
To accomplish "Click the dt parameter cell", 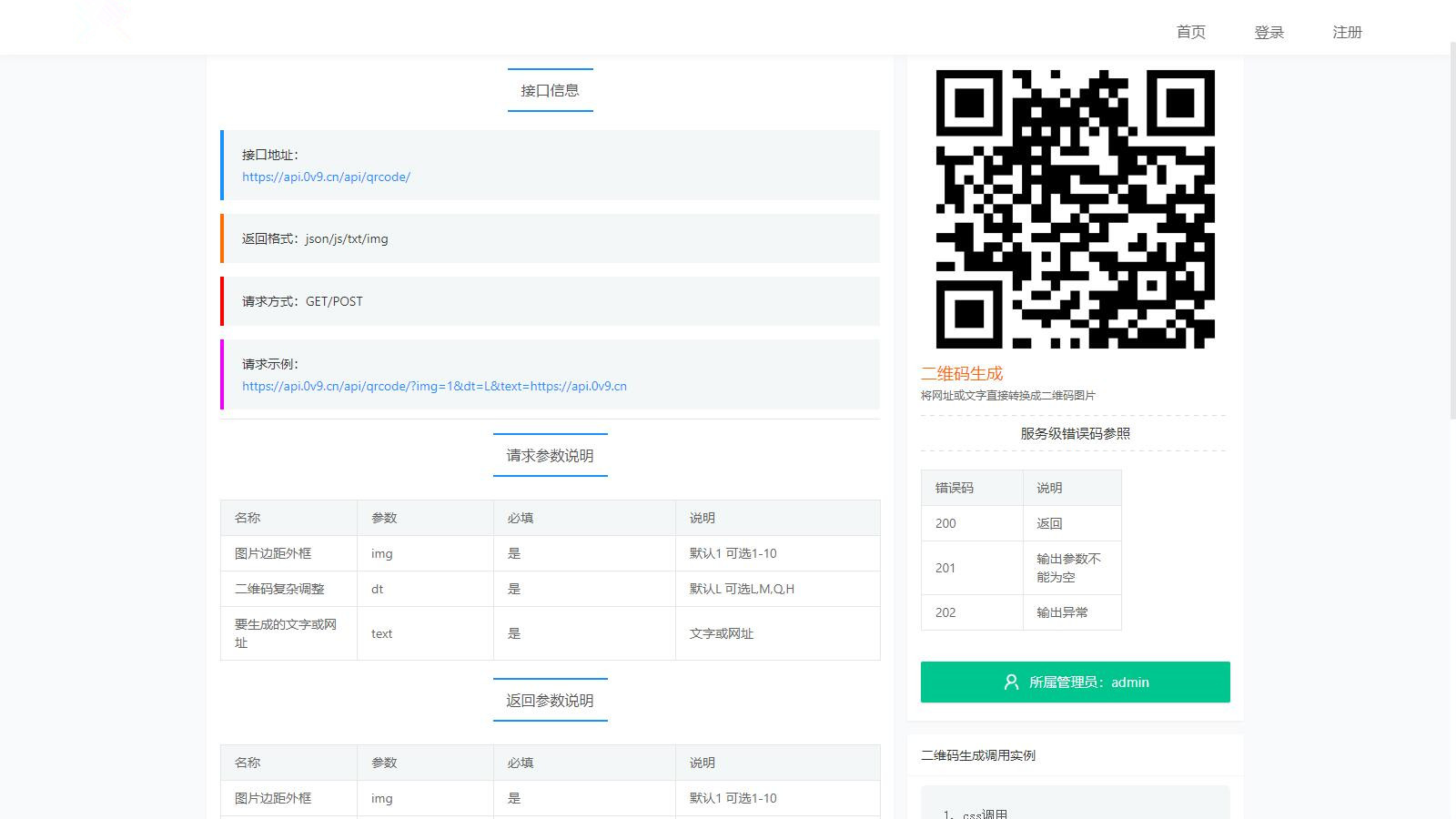I will point(425,589).
